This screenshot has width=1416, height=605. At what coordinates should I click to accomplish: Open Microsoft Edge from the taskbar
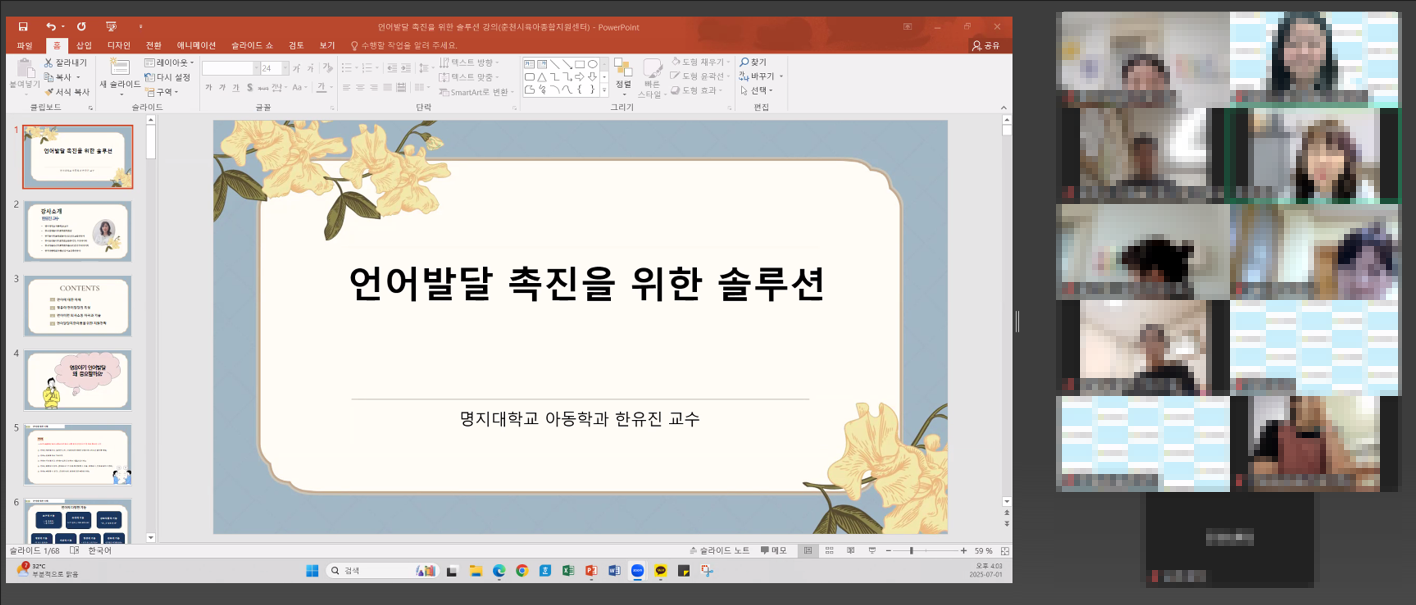coord(499,571)
